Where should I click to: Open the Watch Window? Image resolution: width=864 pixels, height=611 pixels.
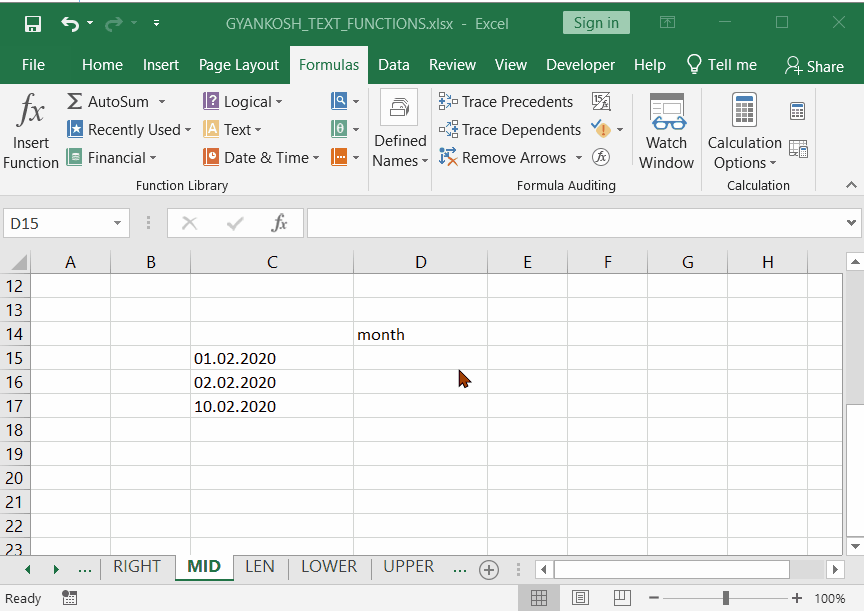(x=666, y=132)
